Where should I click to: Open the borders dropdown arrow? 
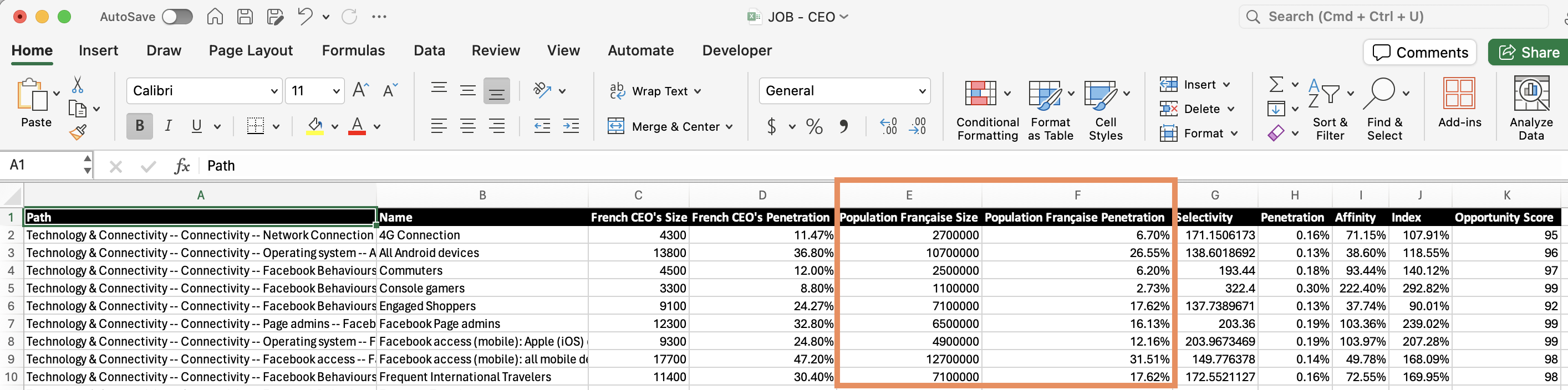click(276, 126)
